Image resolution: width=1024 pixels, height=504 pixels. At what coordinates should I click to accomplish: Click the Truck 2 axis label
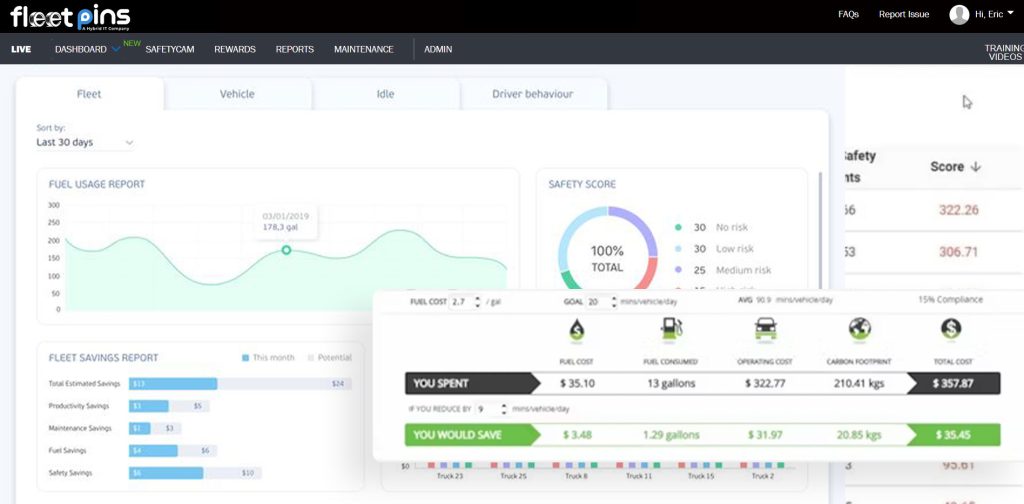click(763, 477)
